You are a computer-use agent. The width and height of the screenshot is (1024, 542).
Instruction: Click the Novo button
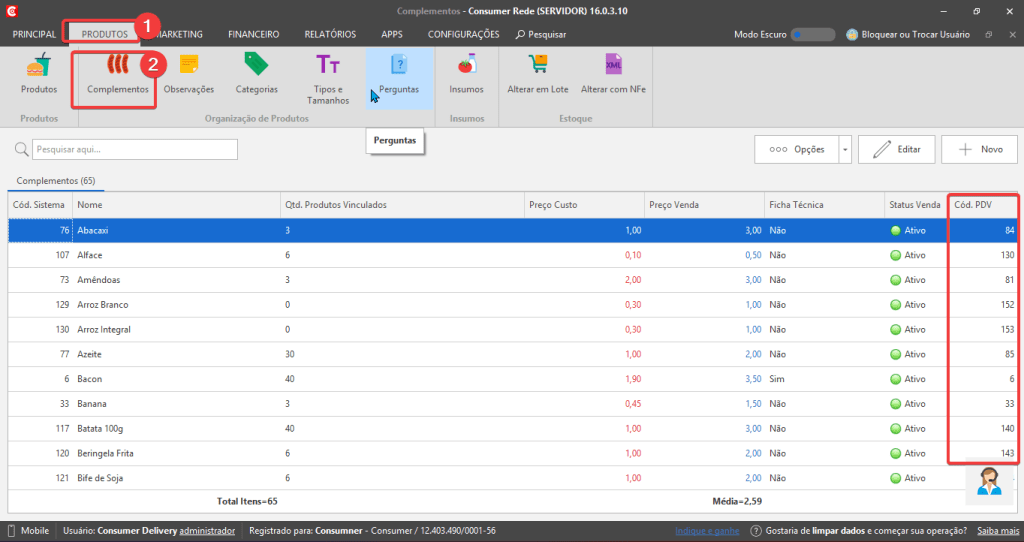979,150
